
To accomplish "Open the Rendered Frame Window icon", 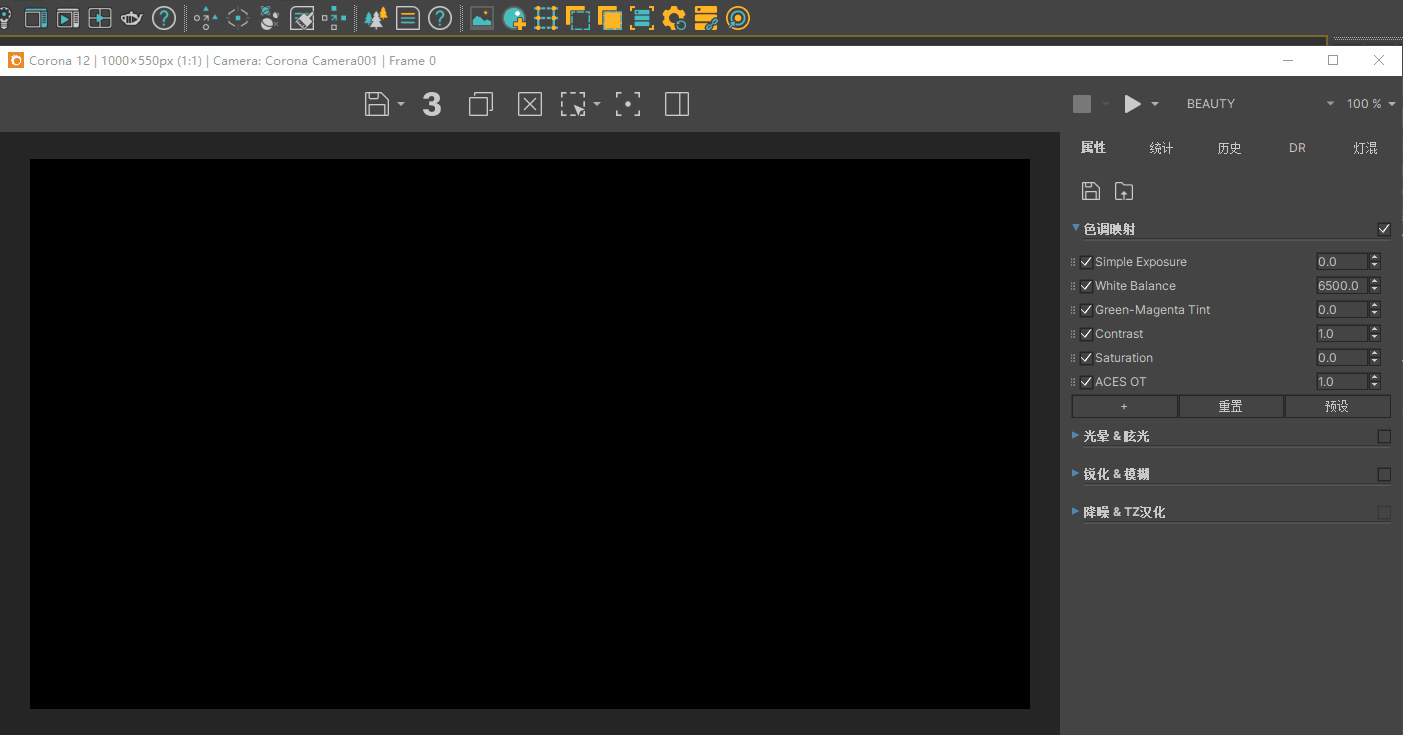I will (68, 18).
